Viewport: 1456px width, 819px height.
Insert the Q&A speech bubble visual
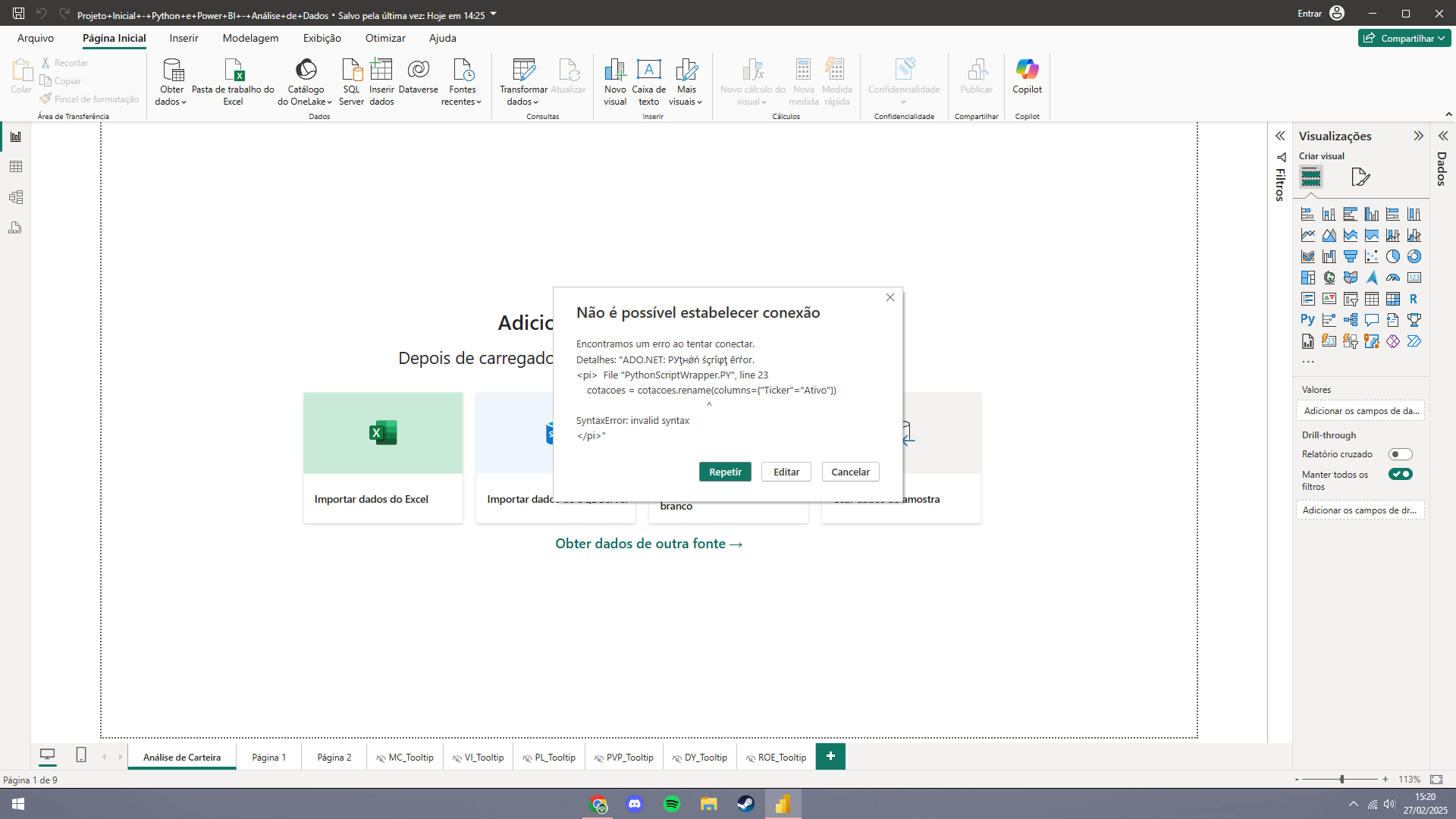pos(1371,320)
